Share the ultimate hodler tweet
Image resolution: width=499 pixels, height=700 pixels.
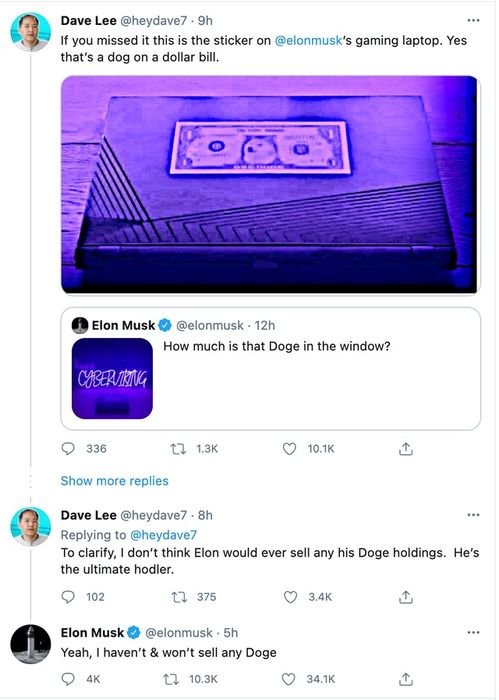click(x=405, y=597)
